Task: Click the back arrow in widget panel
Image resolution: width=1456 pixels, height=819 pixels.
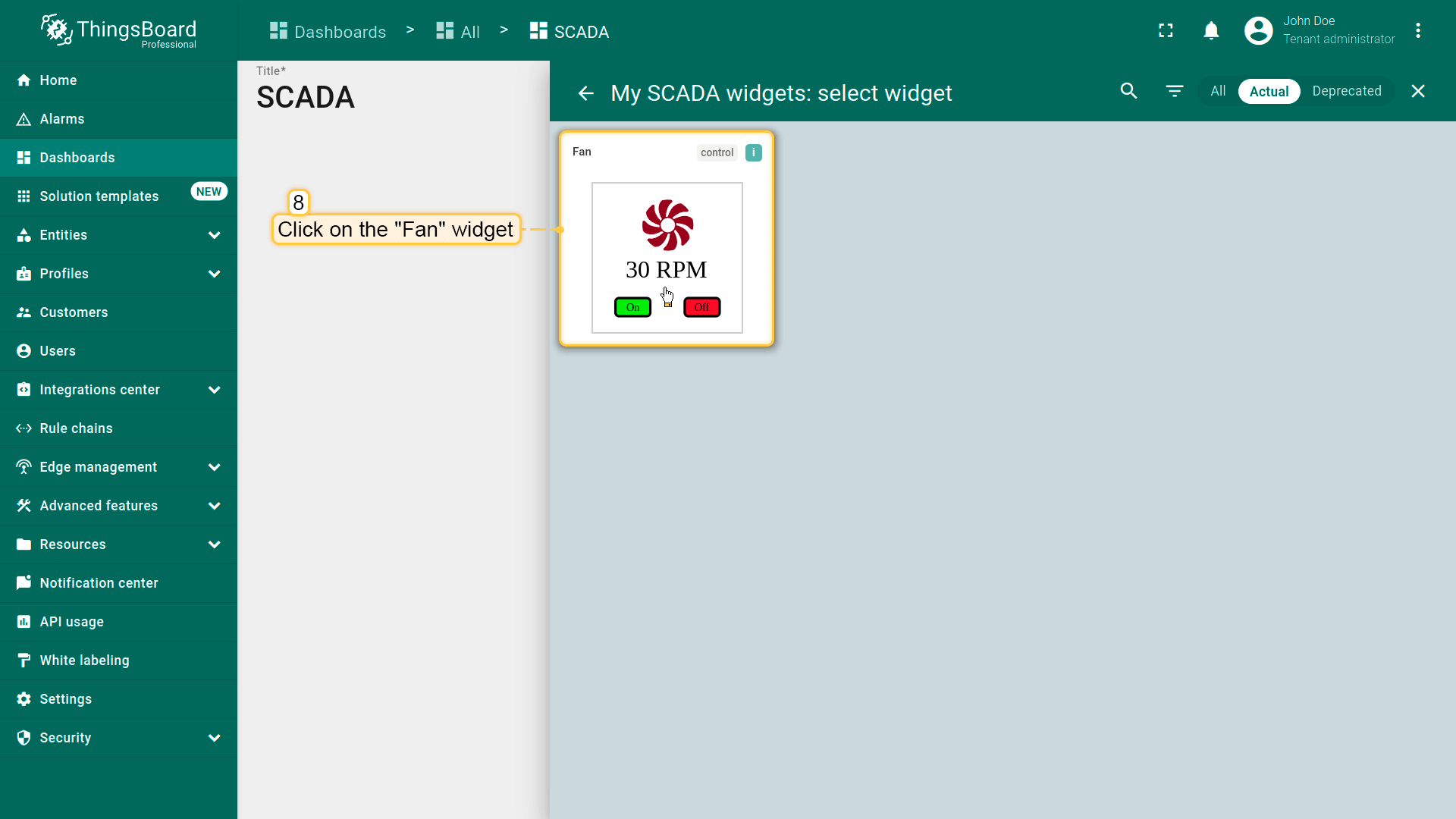Action: (585, 93)
